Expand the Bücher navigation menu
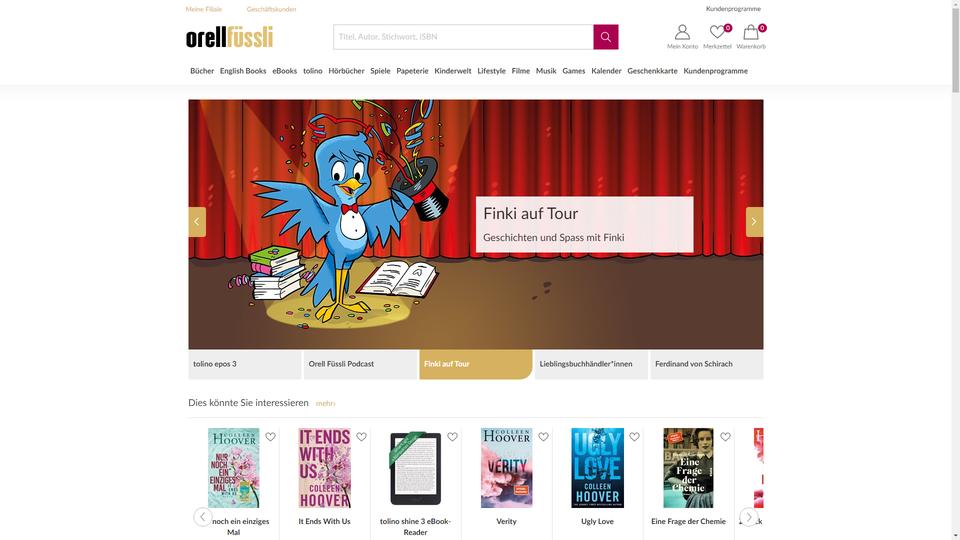Screen dimensions: 960x540 click(202, 71)
